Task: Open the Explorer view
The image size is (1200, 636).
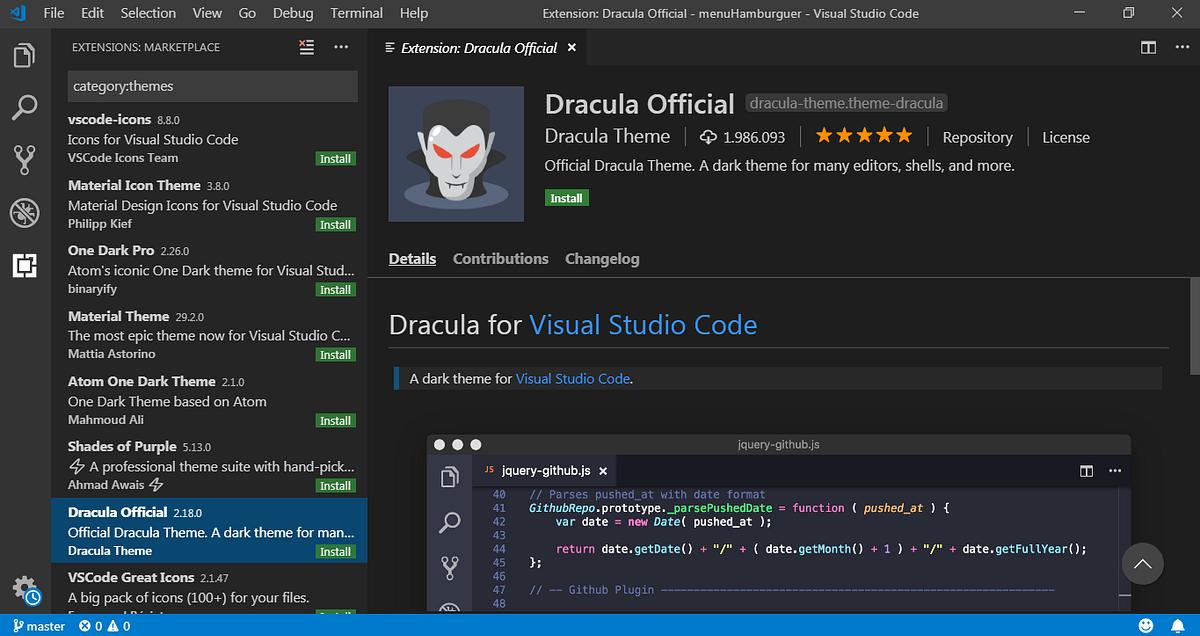Action: click(25, 57)
